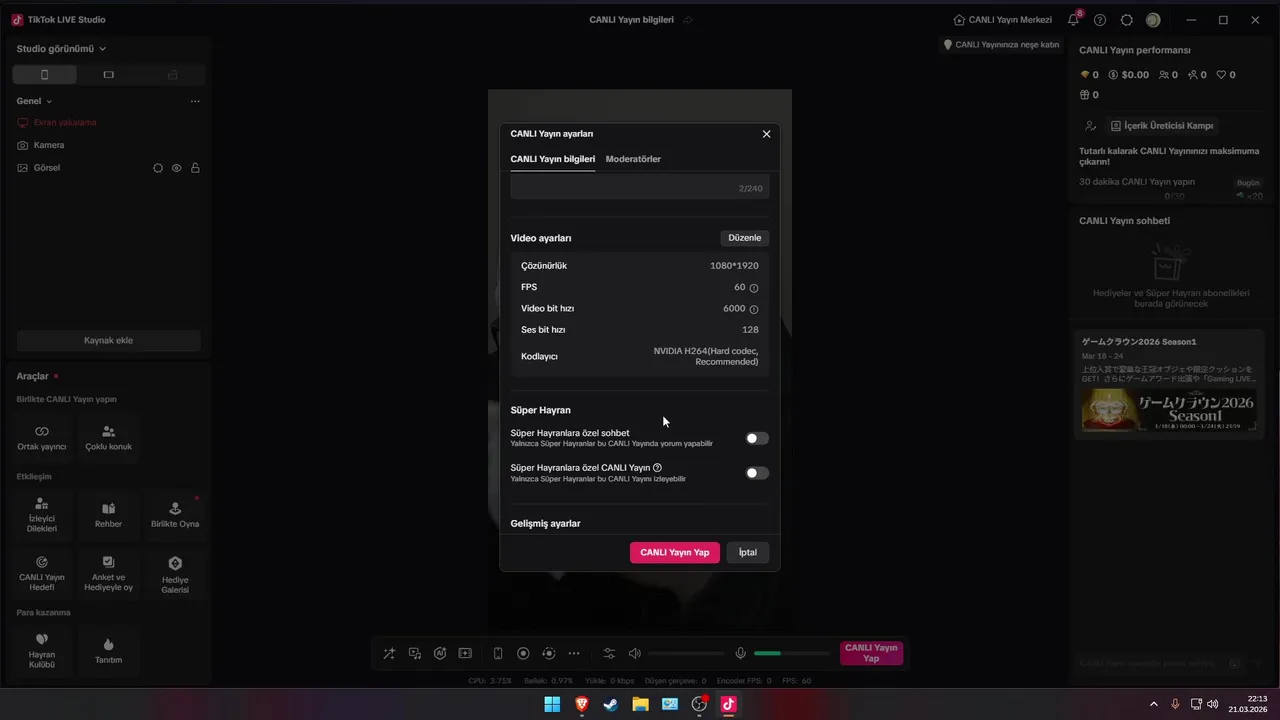Open Anket ve Hediyeyle oy tool
This screenshot has width=1280, height=720.
(108, 574)
